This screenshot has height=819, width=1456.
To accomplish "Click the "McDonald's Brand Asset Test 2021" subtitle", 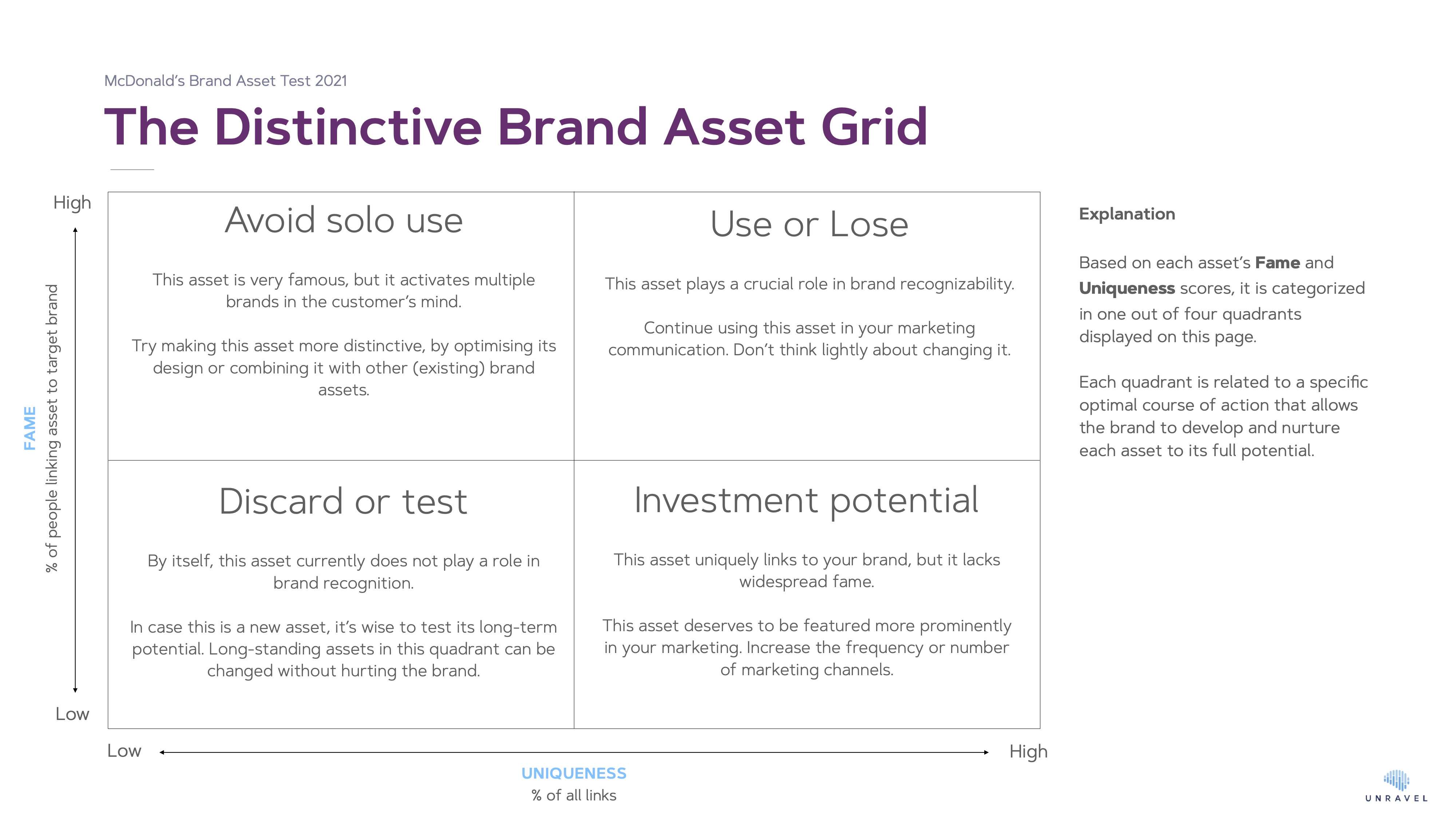I will (x=226, y=81).
